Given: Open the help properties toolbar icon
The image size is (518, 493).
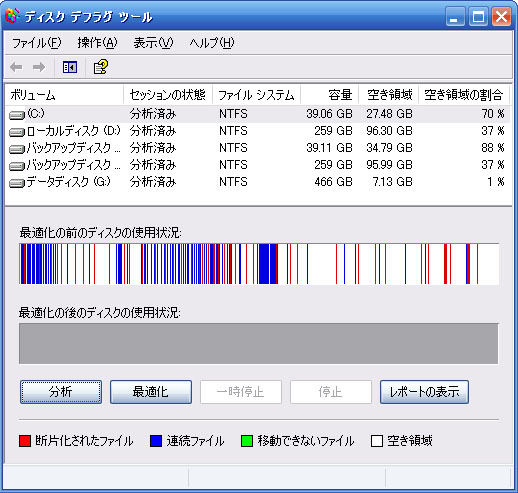Looking at the screenshot, I should click(100, 67).
